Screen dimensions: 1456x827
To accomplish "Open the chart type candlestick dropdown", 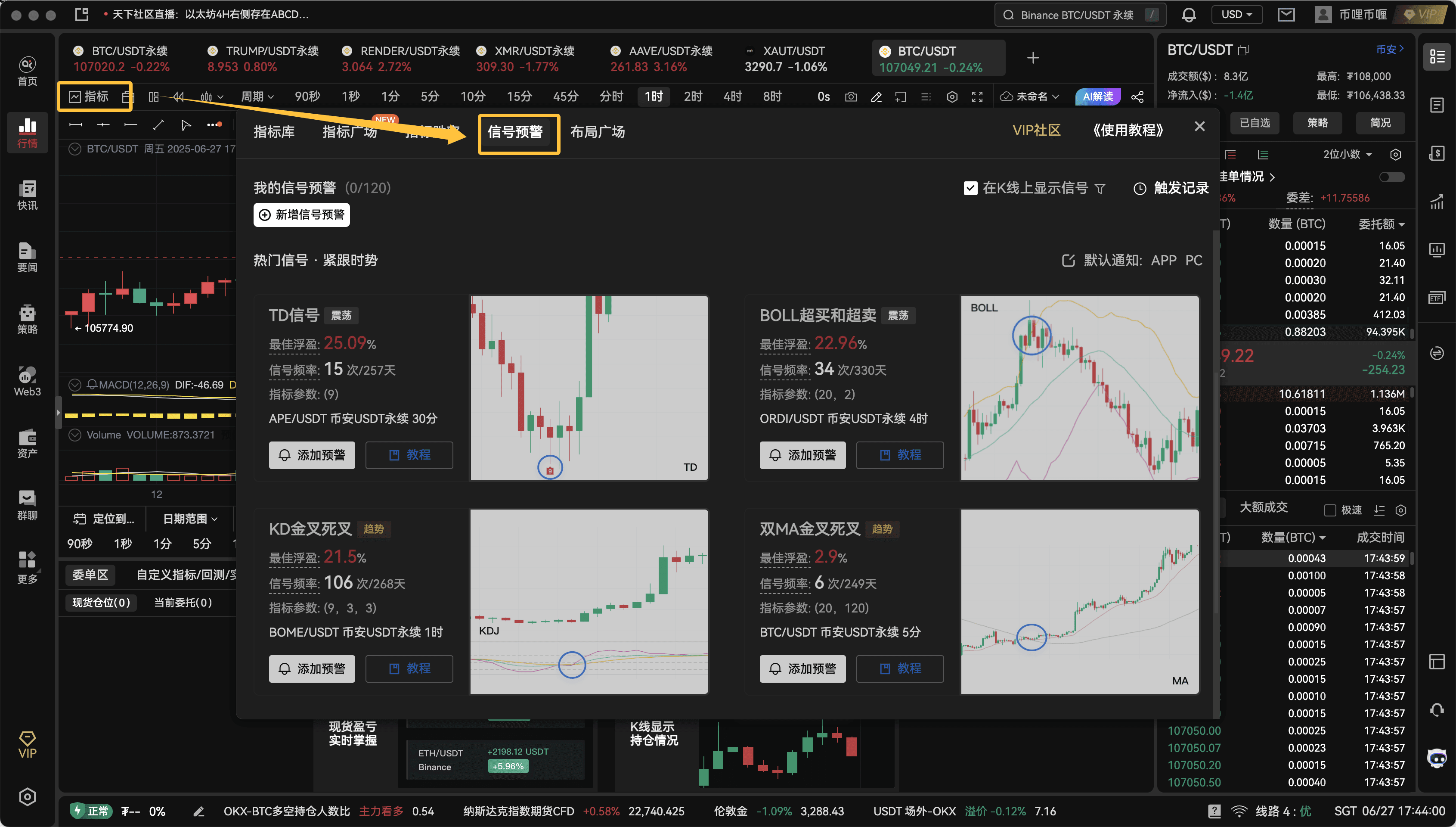I will pyautogui.click(x=212, y=96).
